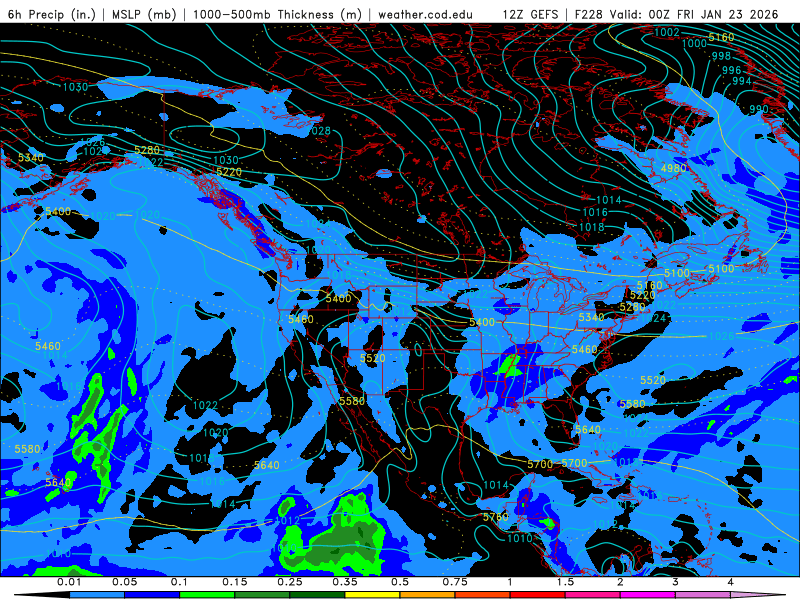Screen dimensions: 800x600
Task: Click the '0.25' legend value
Action: 290,582
